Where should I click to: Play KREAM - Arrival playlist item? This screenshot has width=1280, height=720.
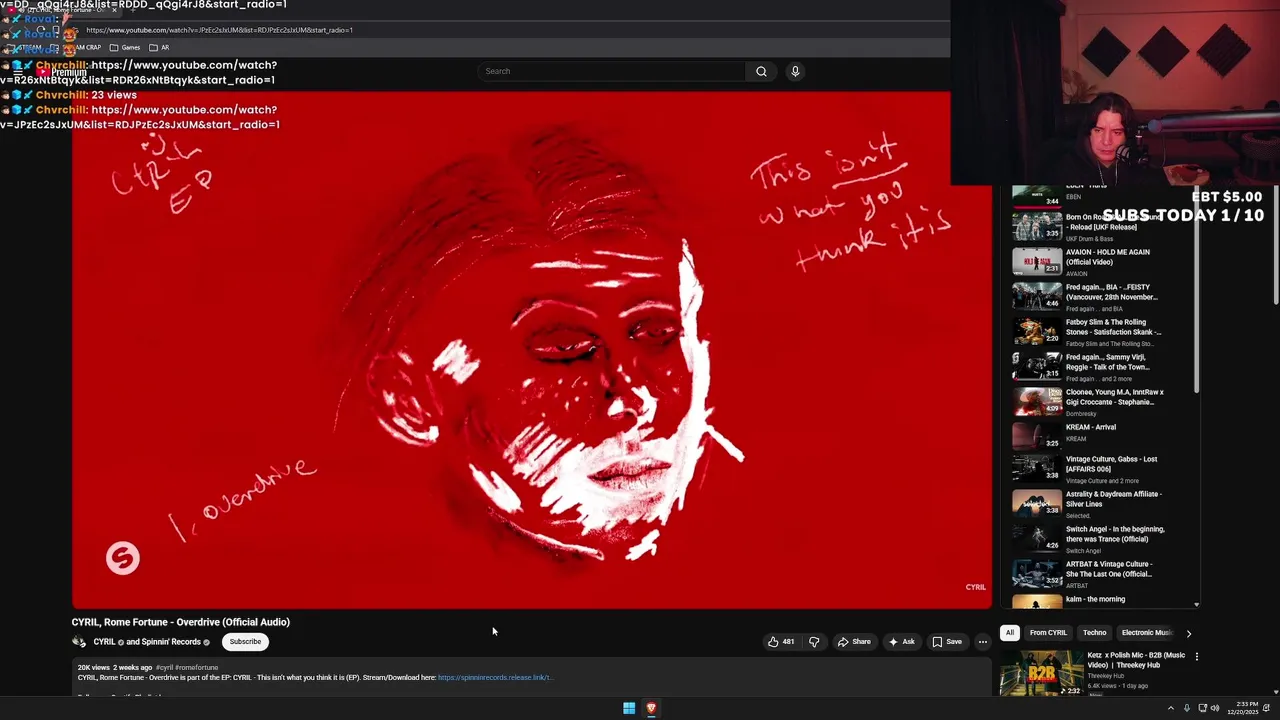point(1103,434)
